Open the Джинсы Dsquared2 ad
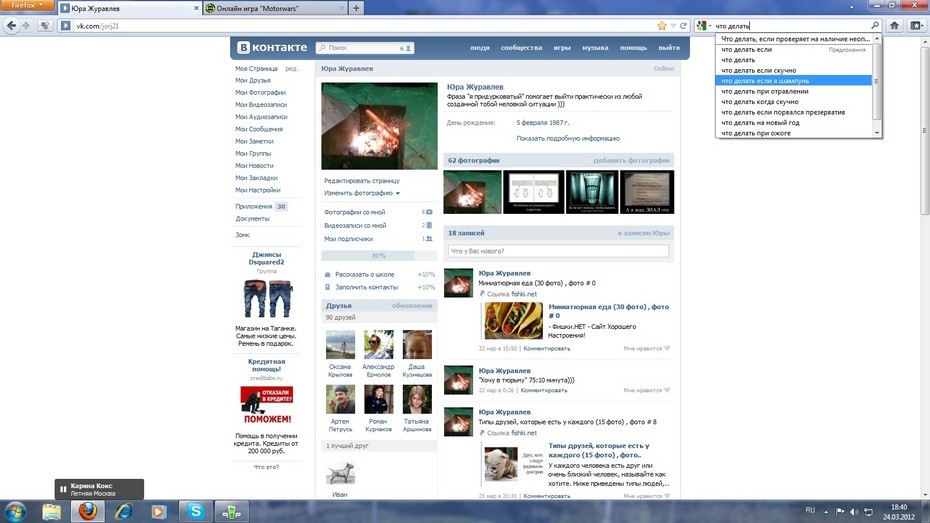 point(266,298)
